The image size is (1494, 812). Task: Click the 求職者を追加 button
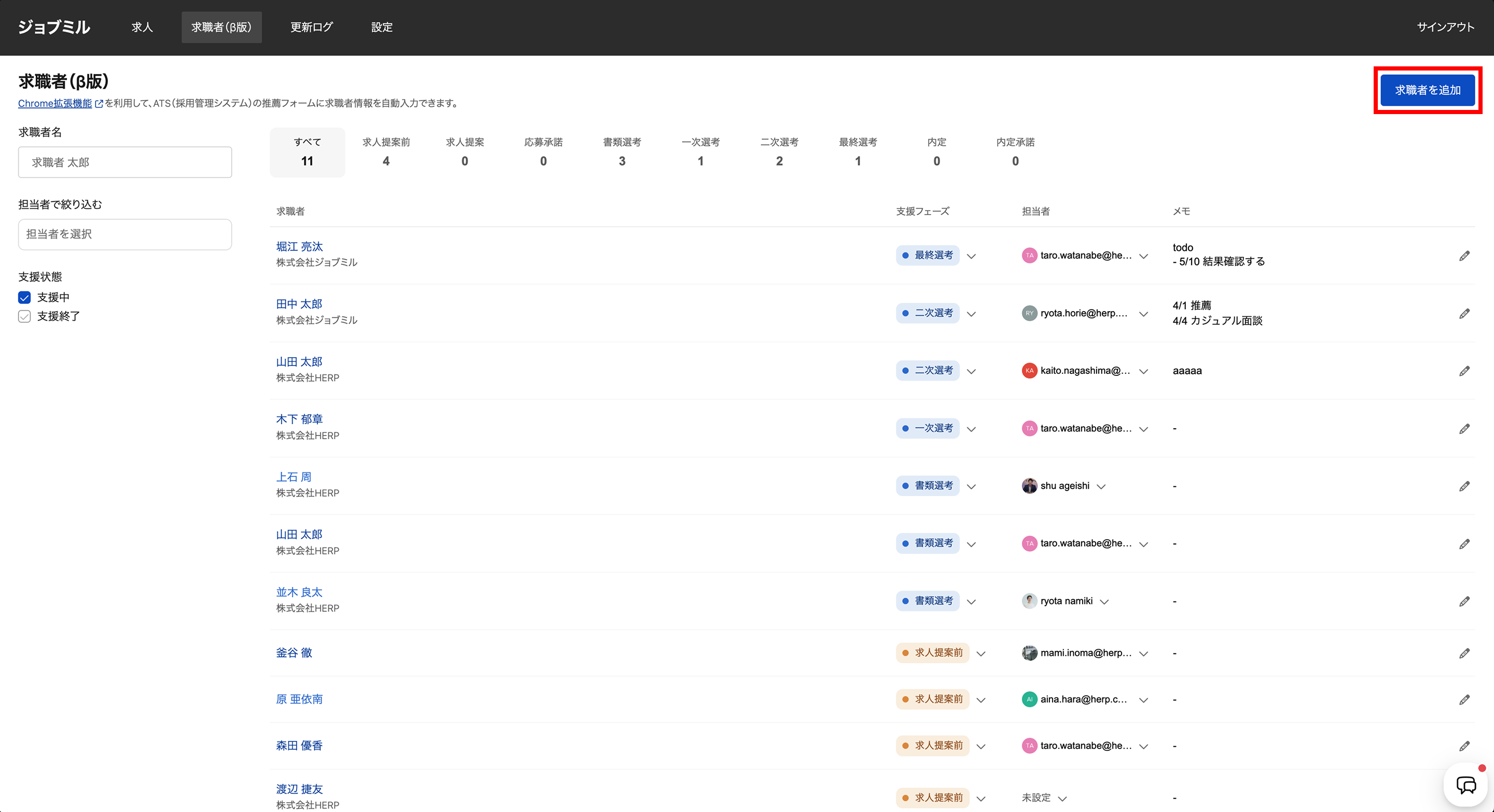tap(1427, 90)
